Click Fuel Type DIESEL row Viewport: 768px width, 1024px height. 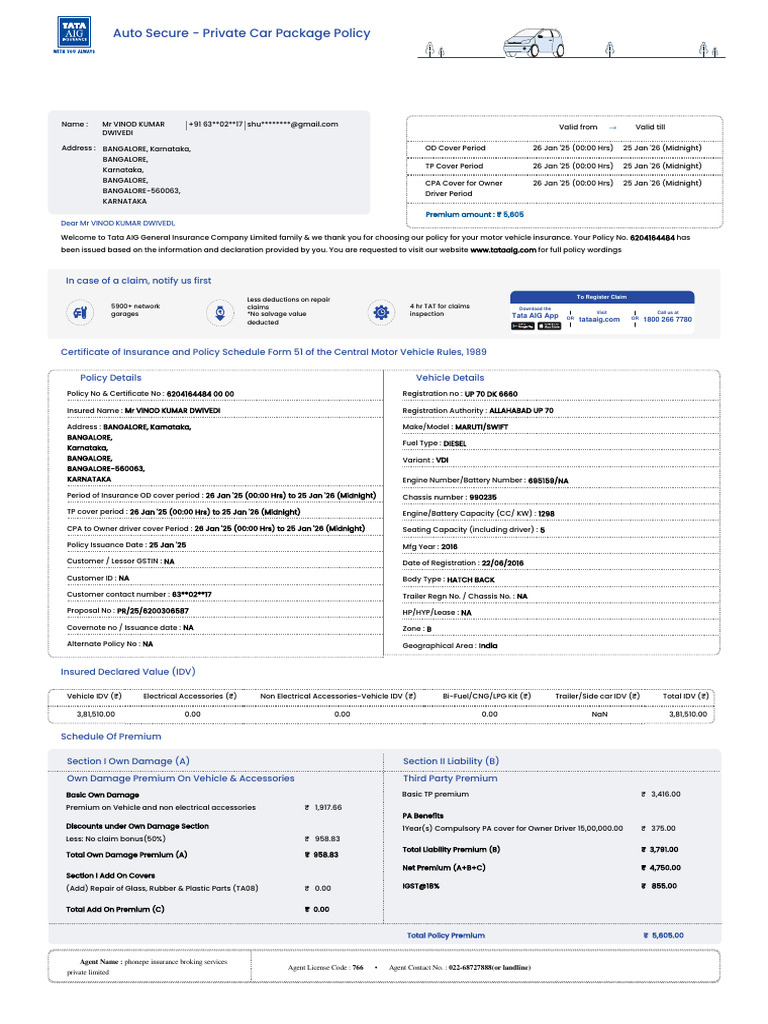[560, 443]
